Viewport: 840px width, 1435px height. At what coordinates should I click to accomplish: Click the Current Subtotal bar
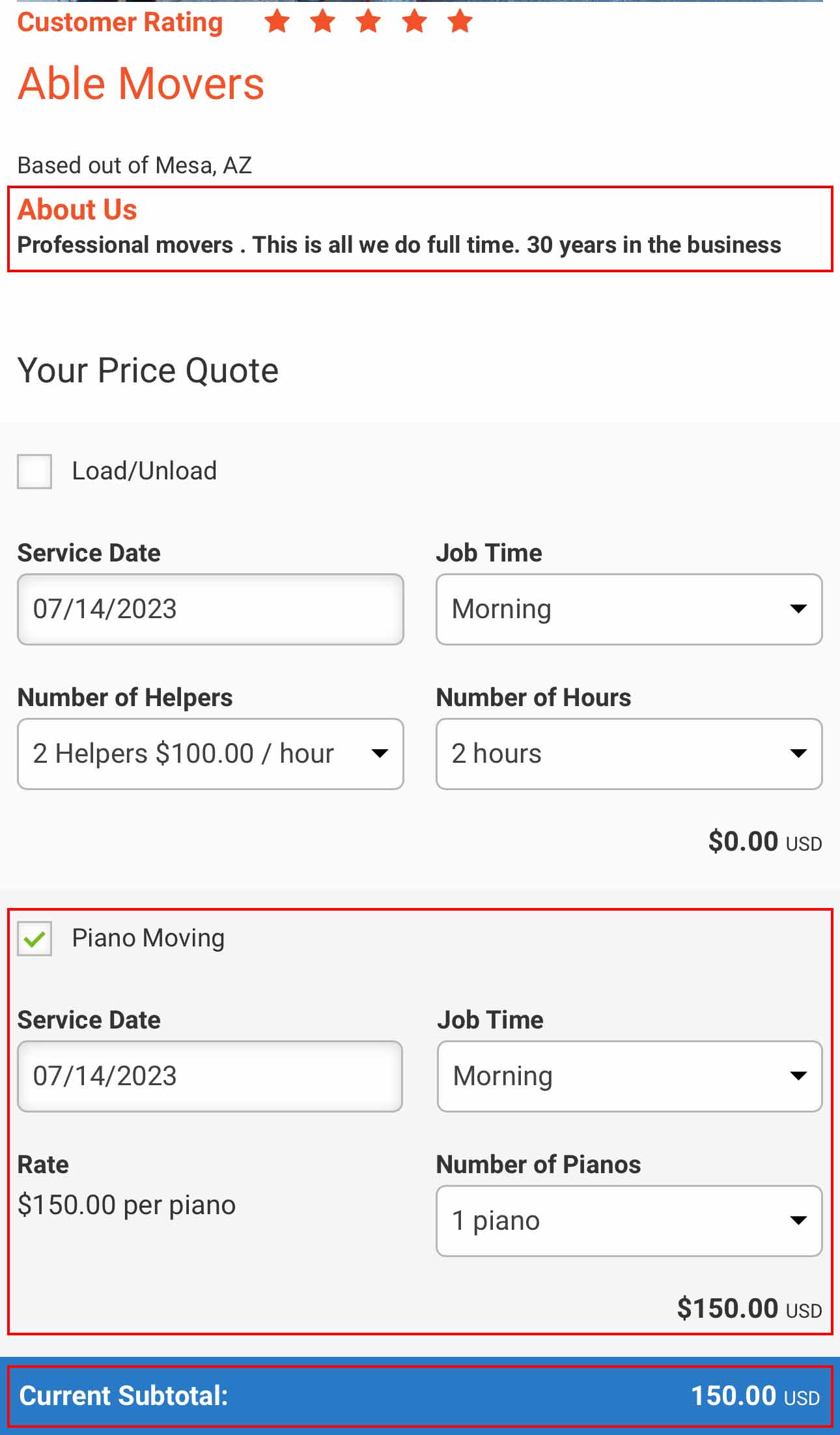point(420,1396)
